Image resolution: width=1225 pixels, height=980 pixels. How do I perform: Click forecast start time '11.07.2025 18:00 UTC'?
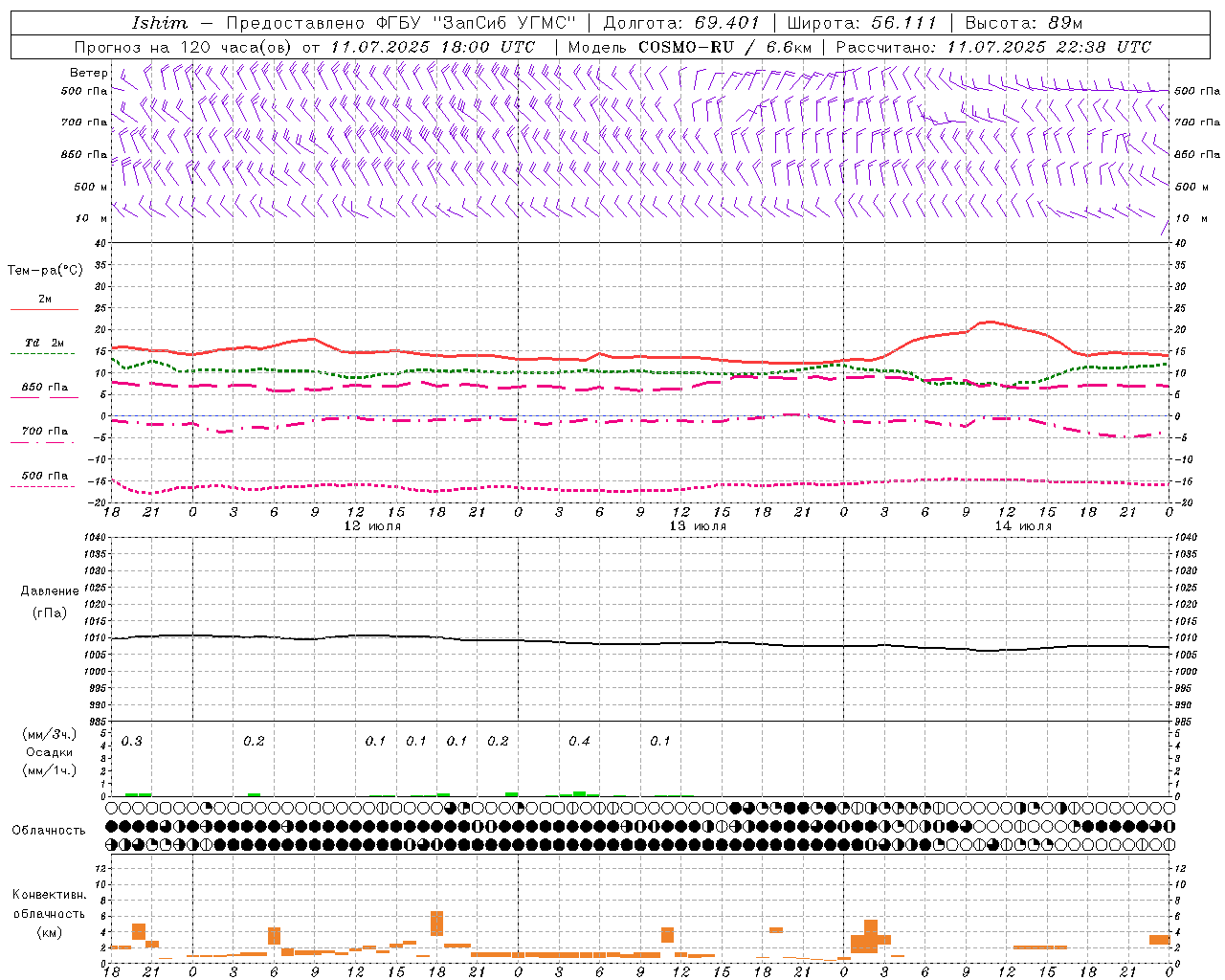pyautogui.click(x=433, y=47)
